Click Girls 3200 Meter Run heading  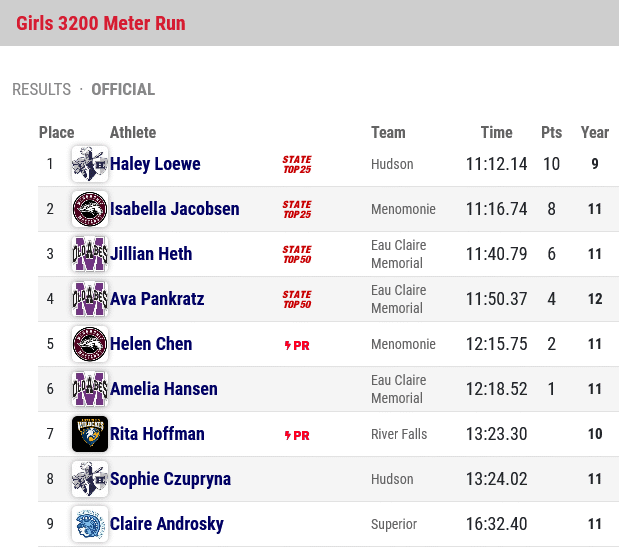coord(101,23)
